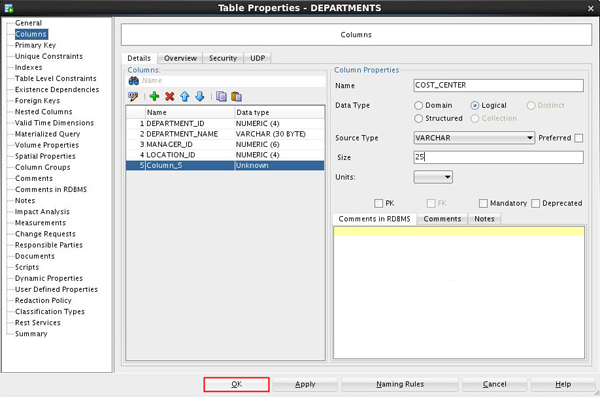Click the title bar application icon
Screen dimensions: 600x397
tap(8, 8)
